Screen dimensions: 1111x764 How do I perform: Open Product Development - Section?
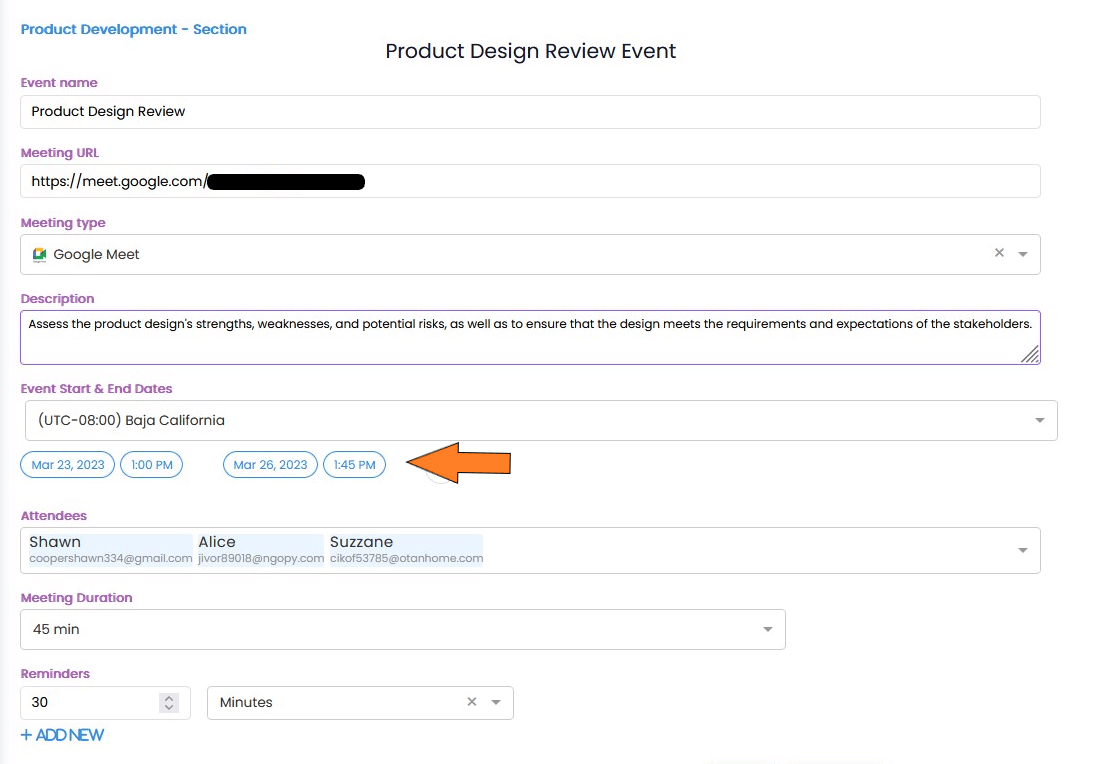pos(133,29)
